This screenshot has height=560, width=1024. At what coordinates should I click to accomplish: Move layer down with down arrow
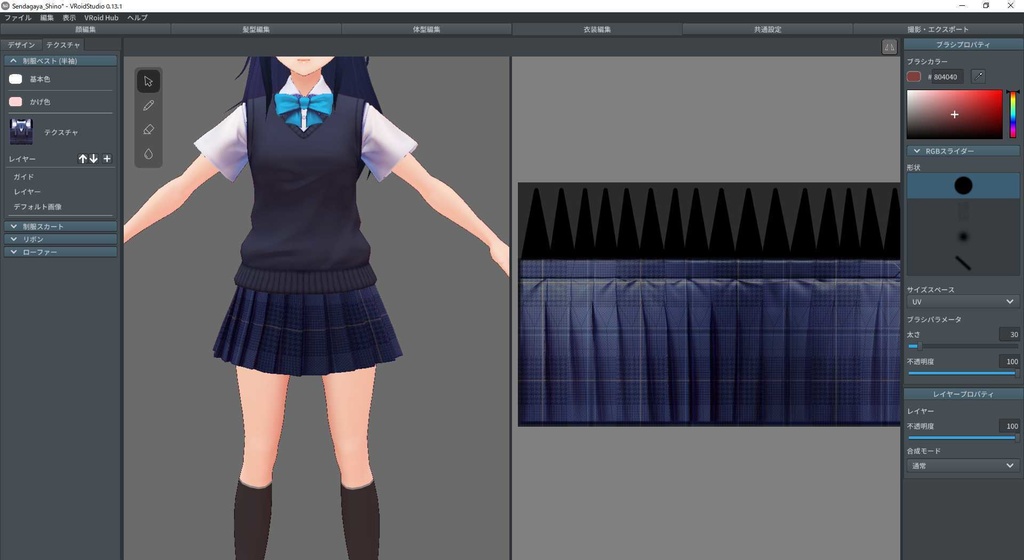[x=93, y=159]
